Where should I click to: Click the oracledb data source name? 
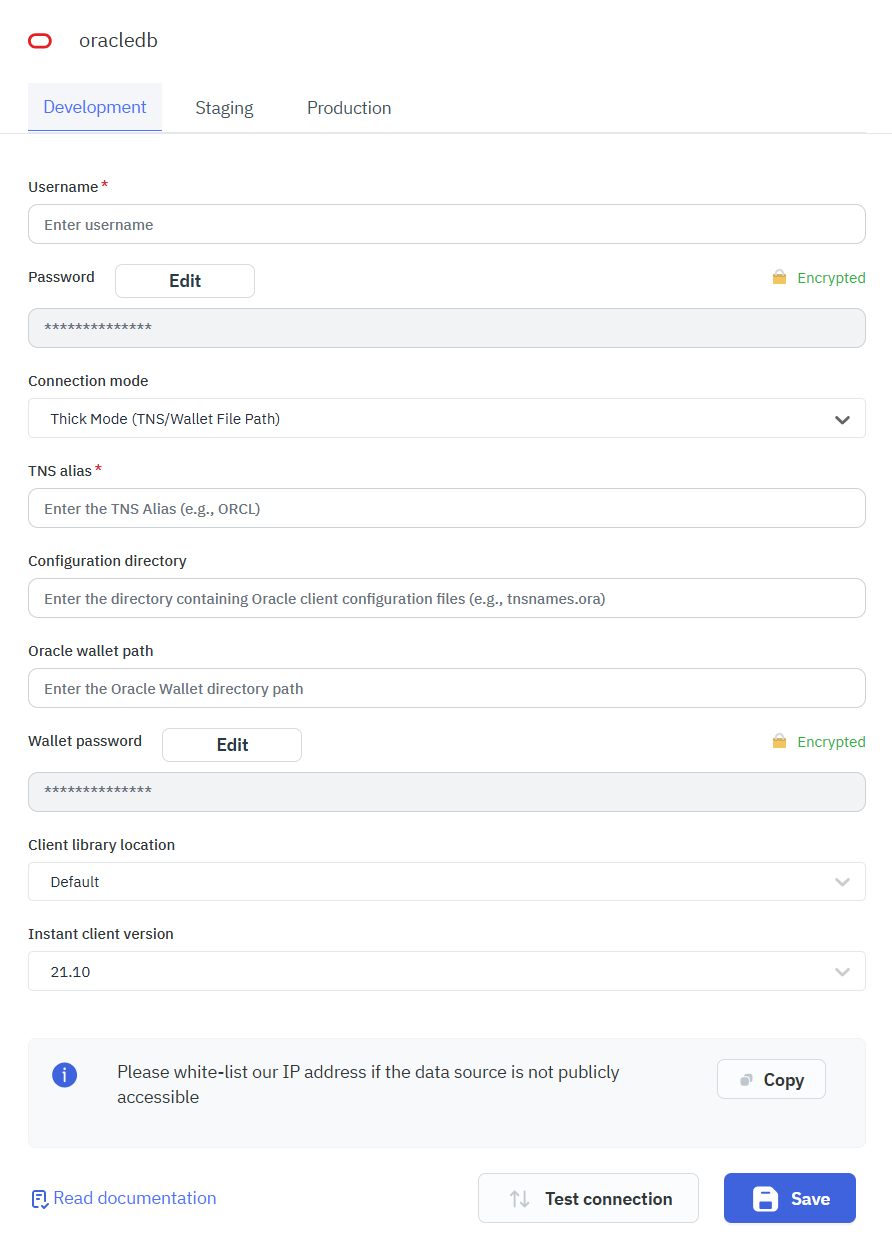118,41
